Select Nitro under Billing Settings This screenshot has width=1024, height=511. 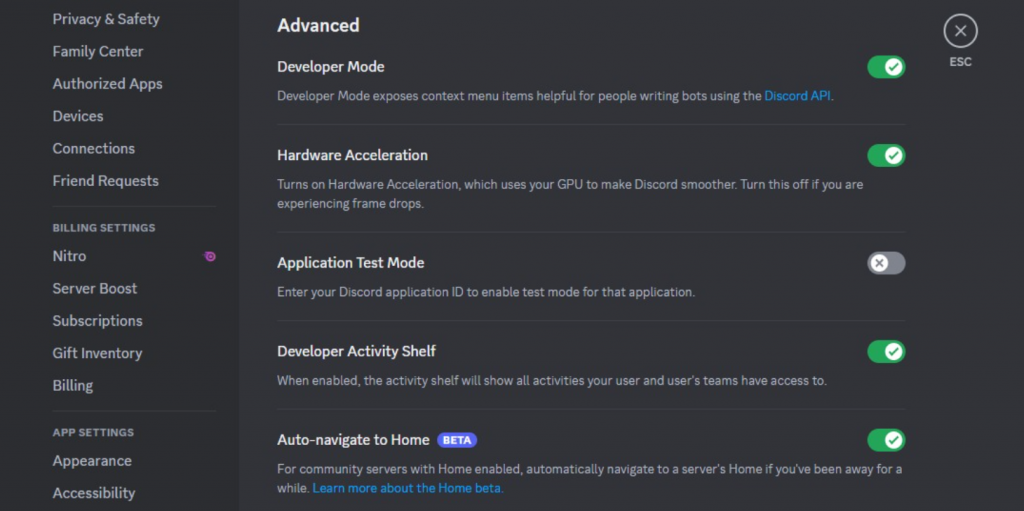point(70,256)
